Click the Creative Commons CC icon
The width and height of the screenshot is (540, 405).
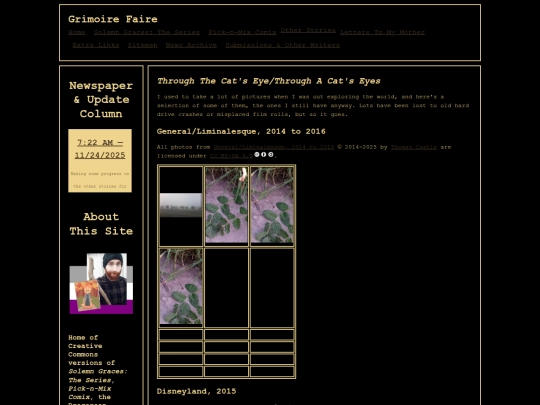tap(257, 155)
